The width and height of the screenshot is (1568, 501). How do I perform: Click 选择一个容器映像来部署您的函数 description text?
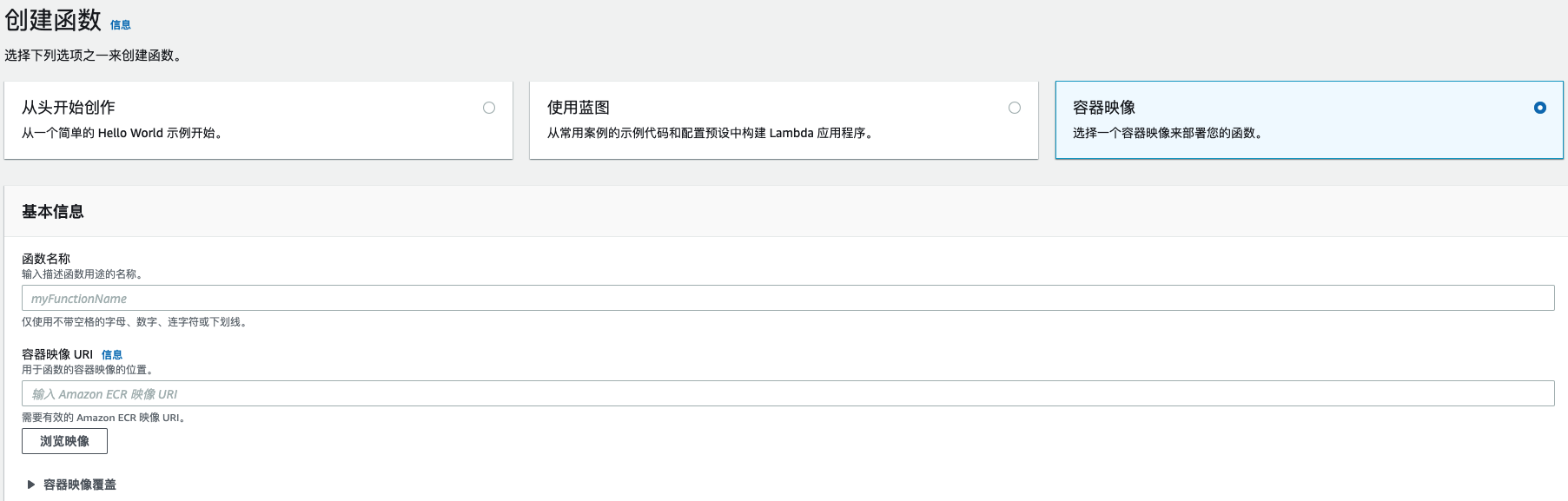[x=1168, y=133]
